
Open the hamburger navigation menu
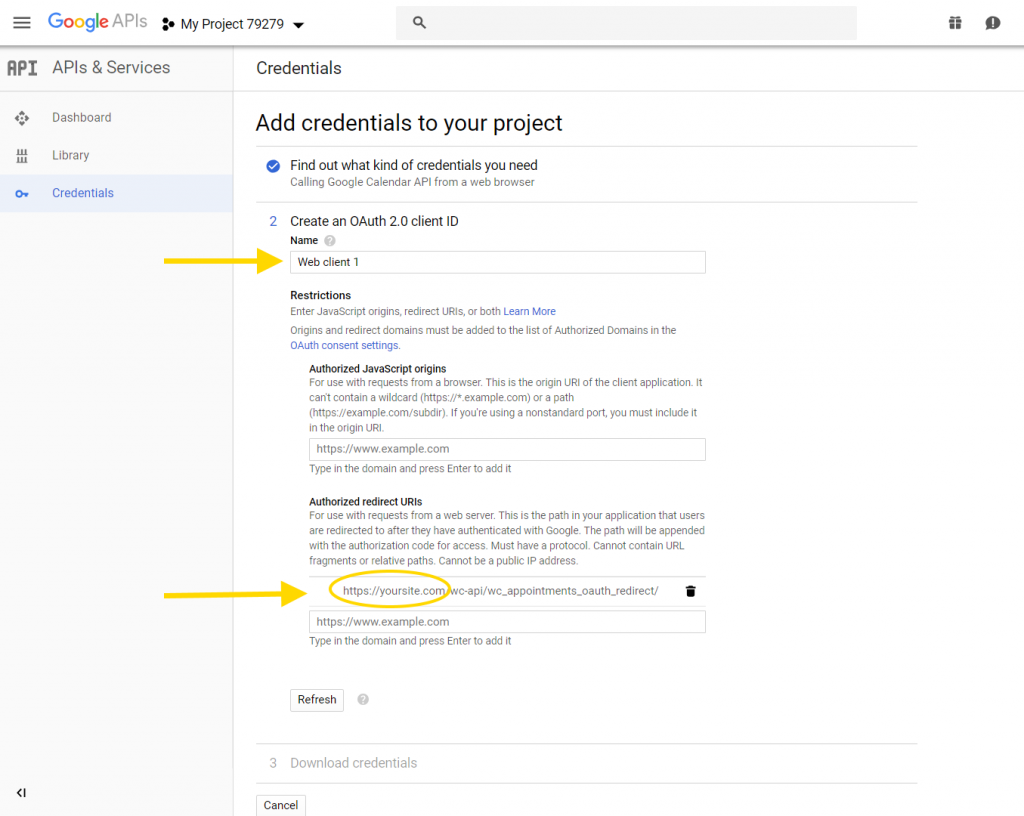click(22, 23)
